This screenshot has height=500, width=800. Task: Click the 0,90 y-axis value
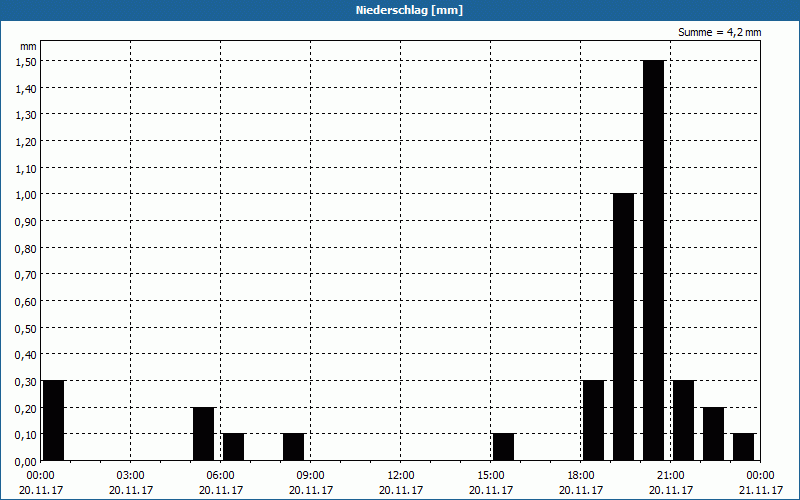(x=26, y=221)
